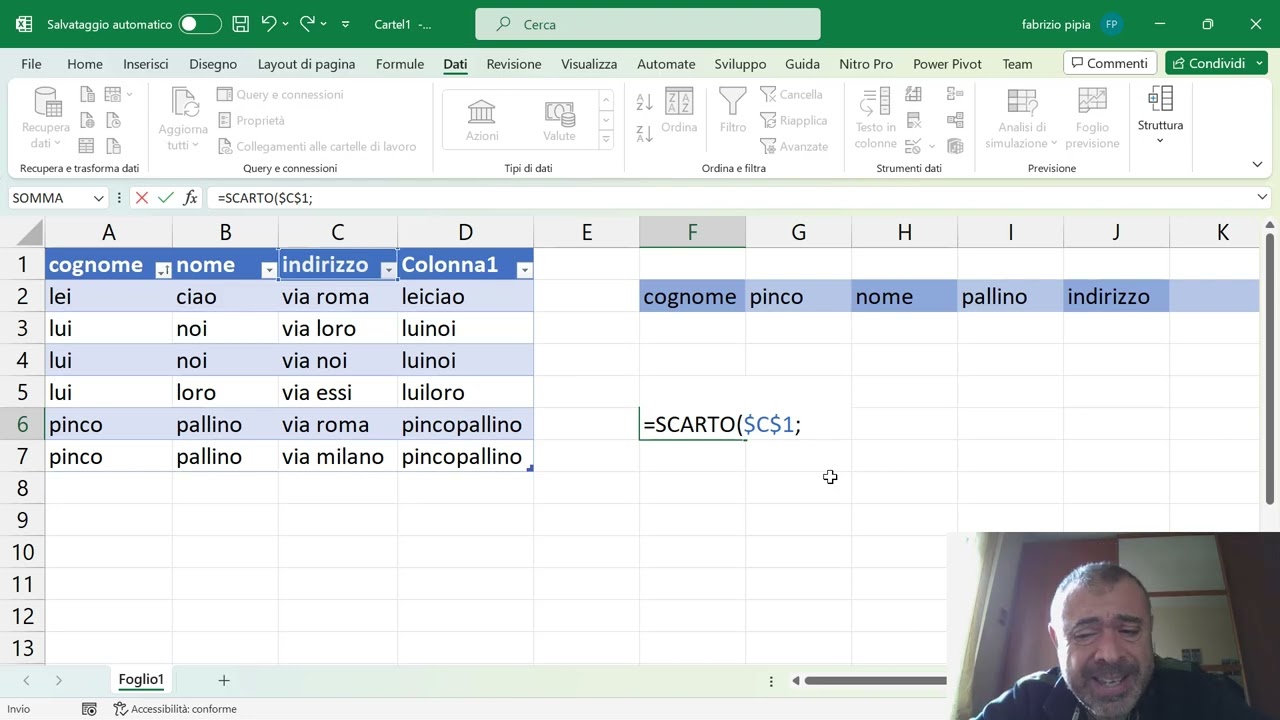Open the nome column filter dropdown

[x=268, y=270]
